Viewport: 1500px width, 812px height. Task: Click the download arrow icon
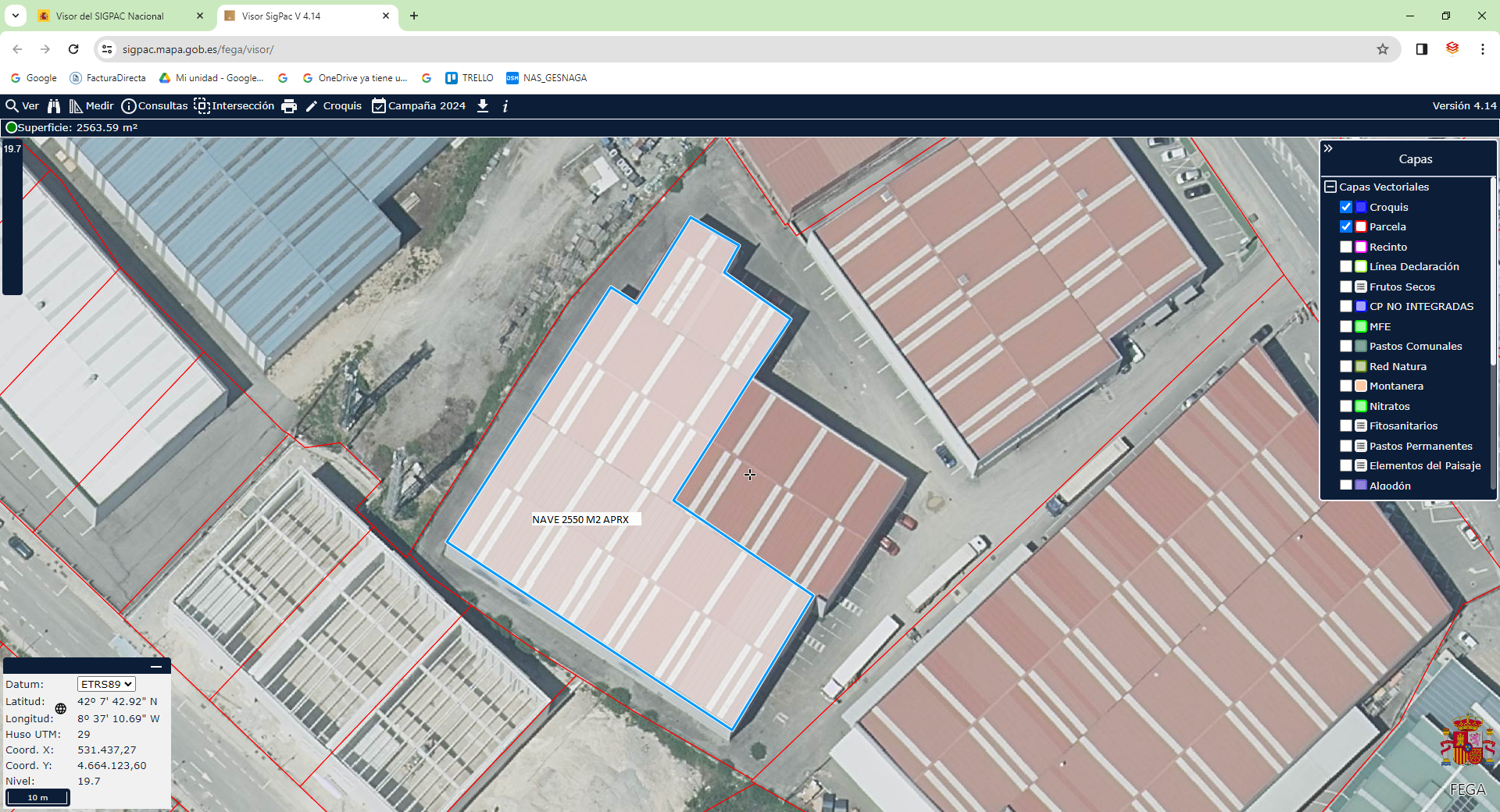(483, 106)
